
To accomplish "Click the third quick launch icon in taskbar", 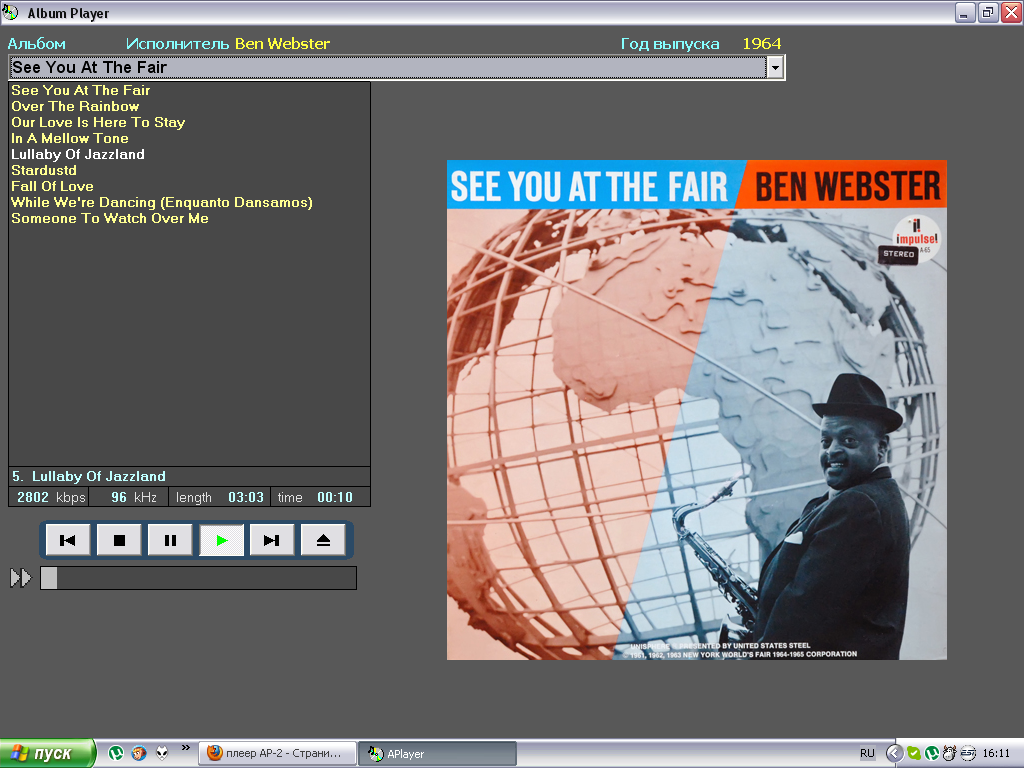I will [x=162, y=753].
